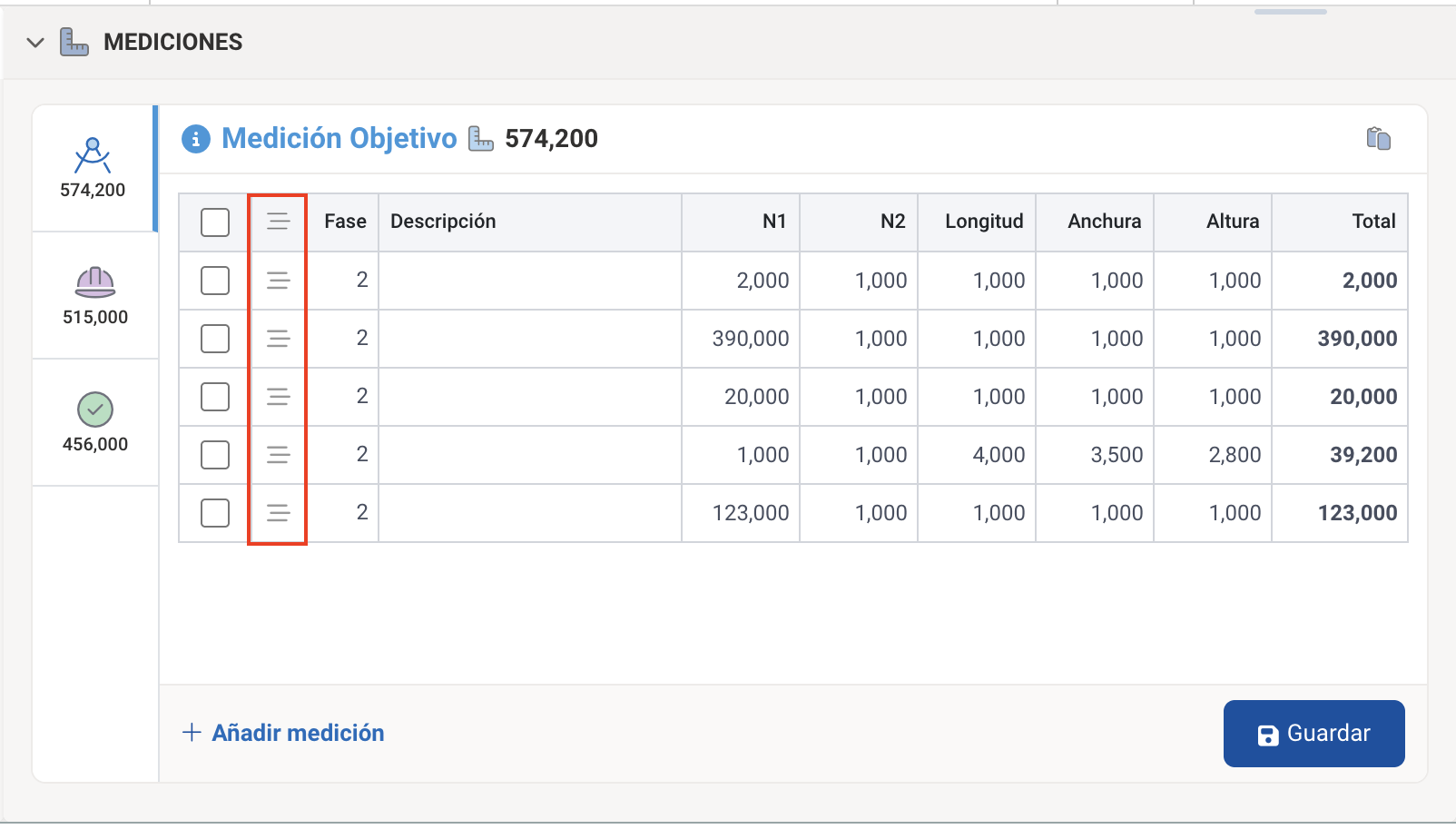This screenshot has height=839, width=1456.
Task: Click the paste clipboard icon
Action: [x=1378, y=138]
